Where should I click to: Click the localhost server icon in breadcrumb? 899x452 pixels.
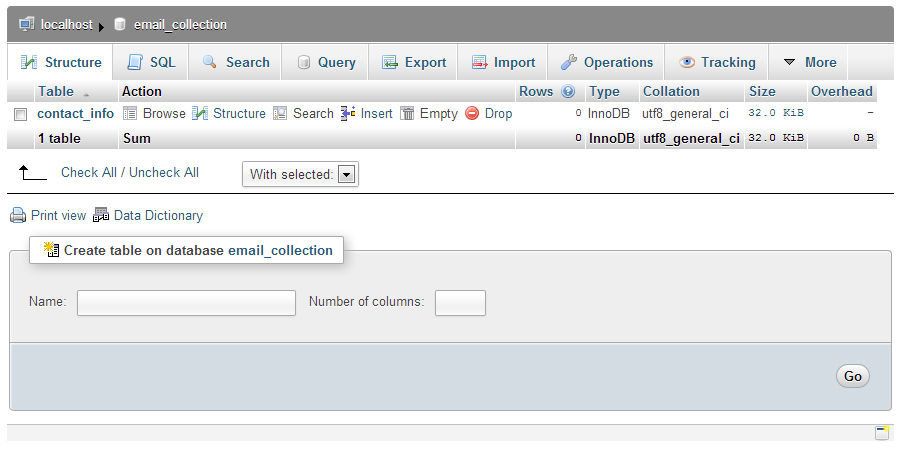(26, 24)
